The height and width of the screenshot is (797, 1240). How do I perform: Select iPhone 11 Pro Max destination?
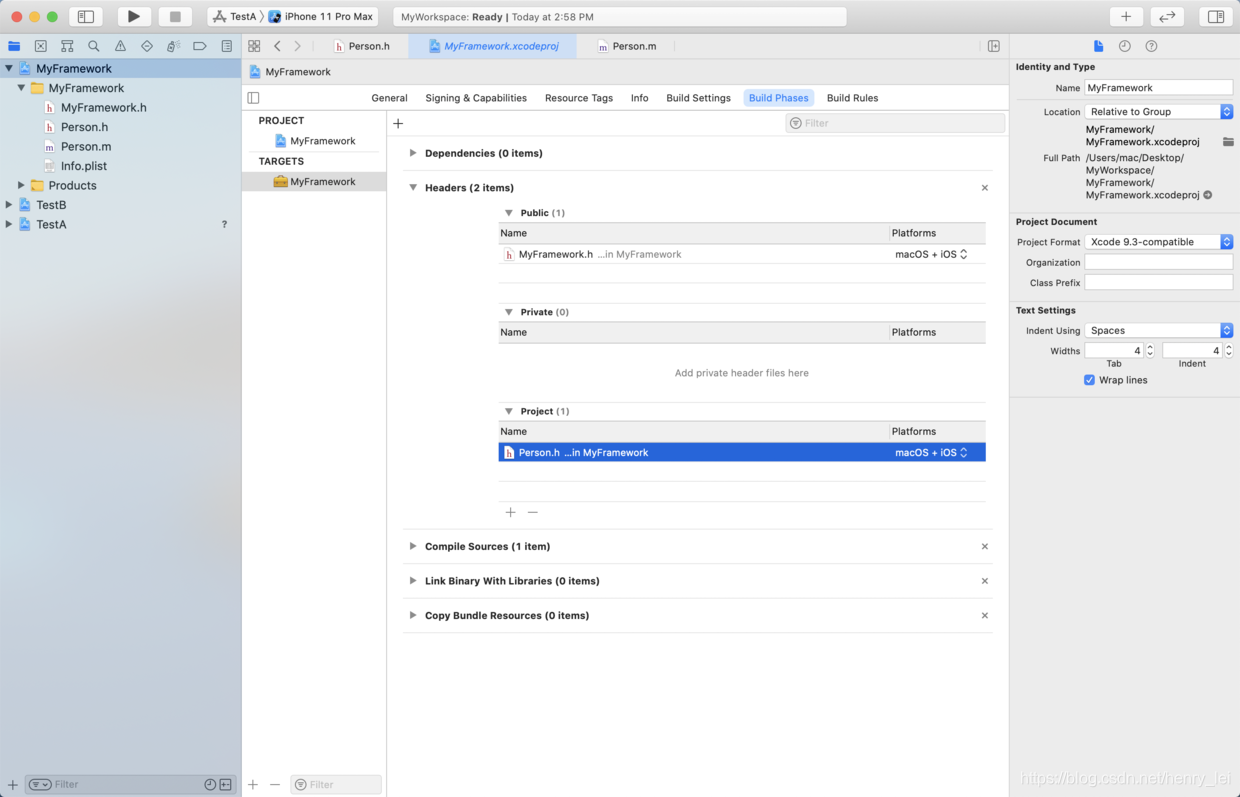[321, 17]
